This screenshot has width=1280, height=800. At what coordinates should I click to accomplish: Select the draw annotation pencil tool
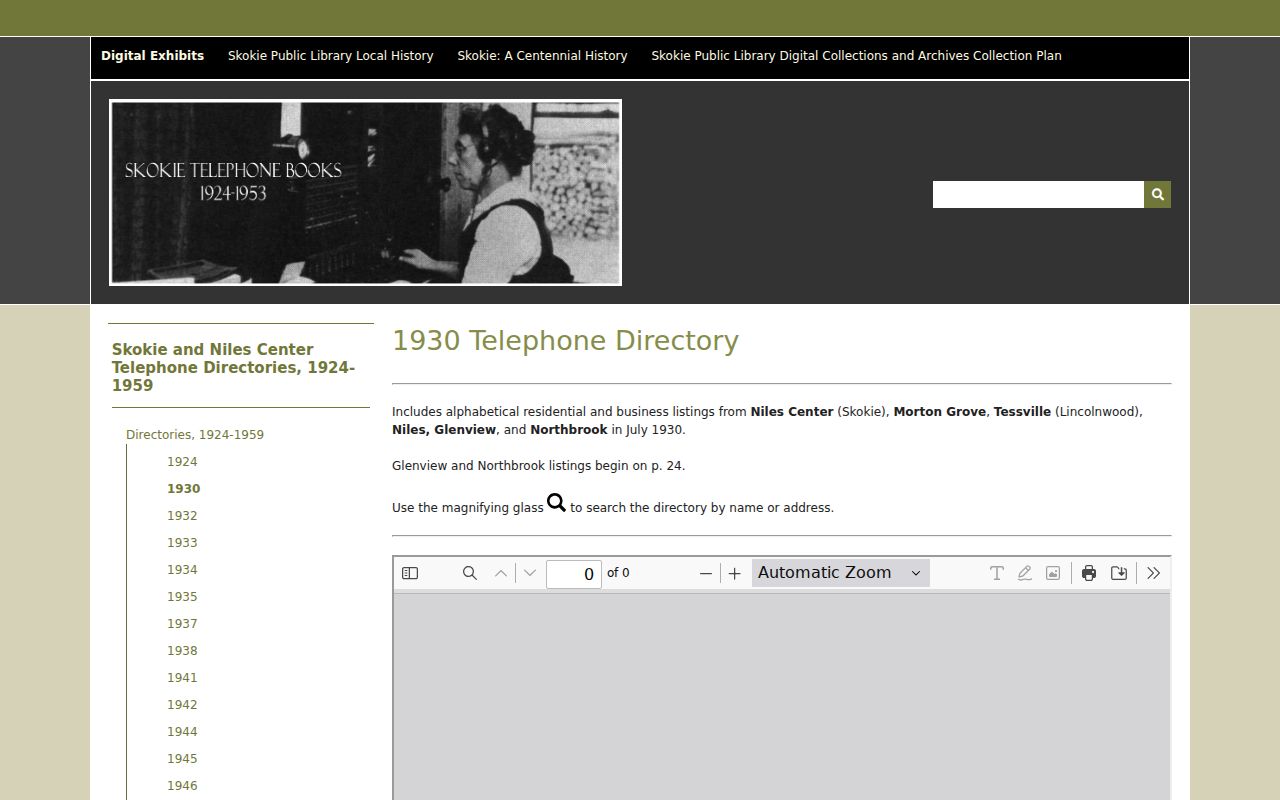click(x=1025, y=573)
